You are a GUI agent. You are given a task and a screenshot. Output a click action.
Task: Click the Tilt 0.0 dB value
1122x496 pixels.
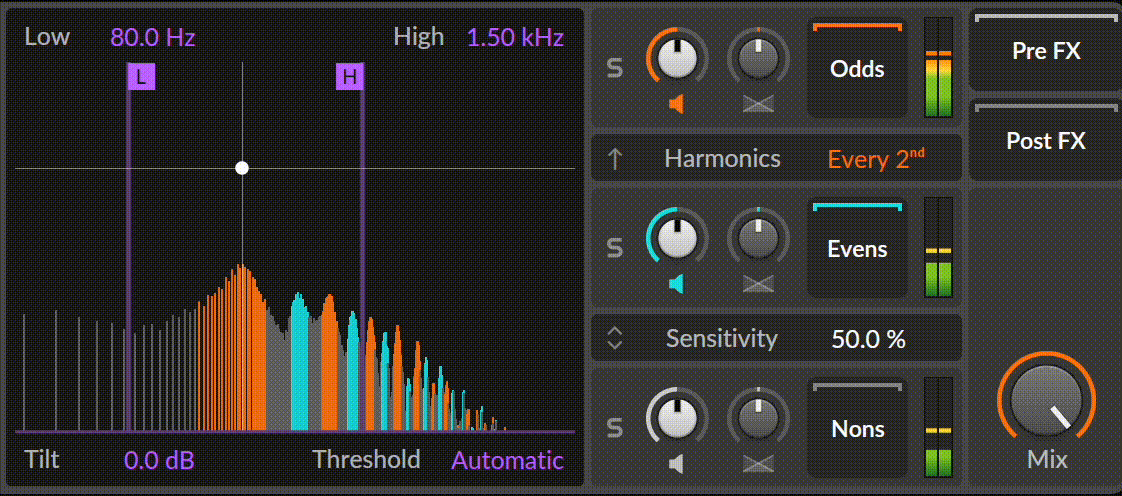click(159, 460)
